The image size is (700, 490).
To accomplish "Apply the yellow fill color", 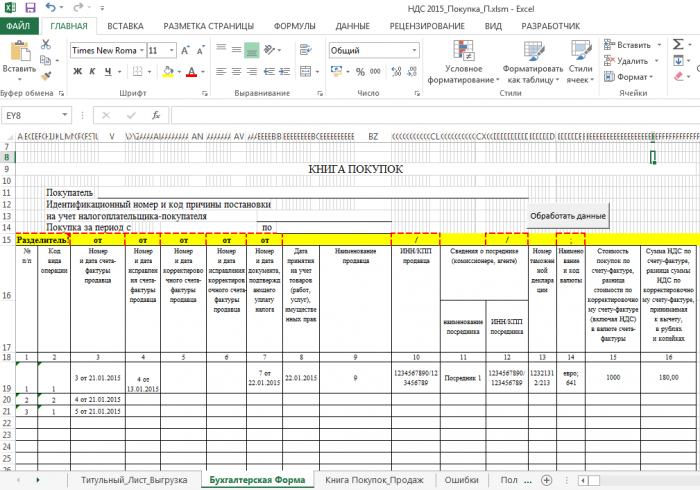I will (x=168, y=71).
